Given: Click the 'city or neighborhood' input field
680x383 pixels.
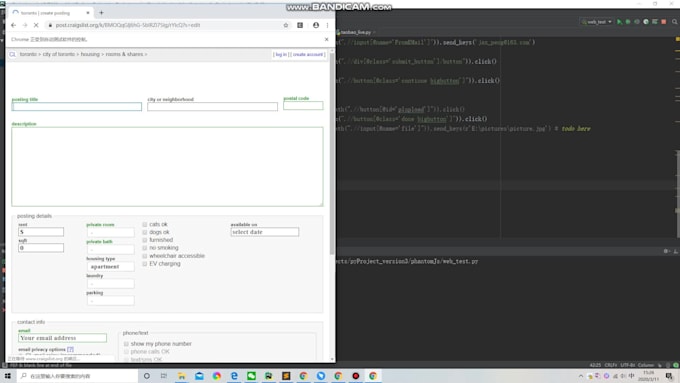Looking at the screenshot, I should click(x=212, y=107).
